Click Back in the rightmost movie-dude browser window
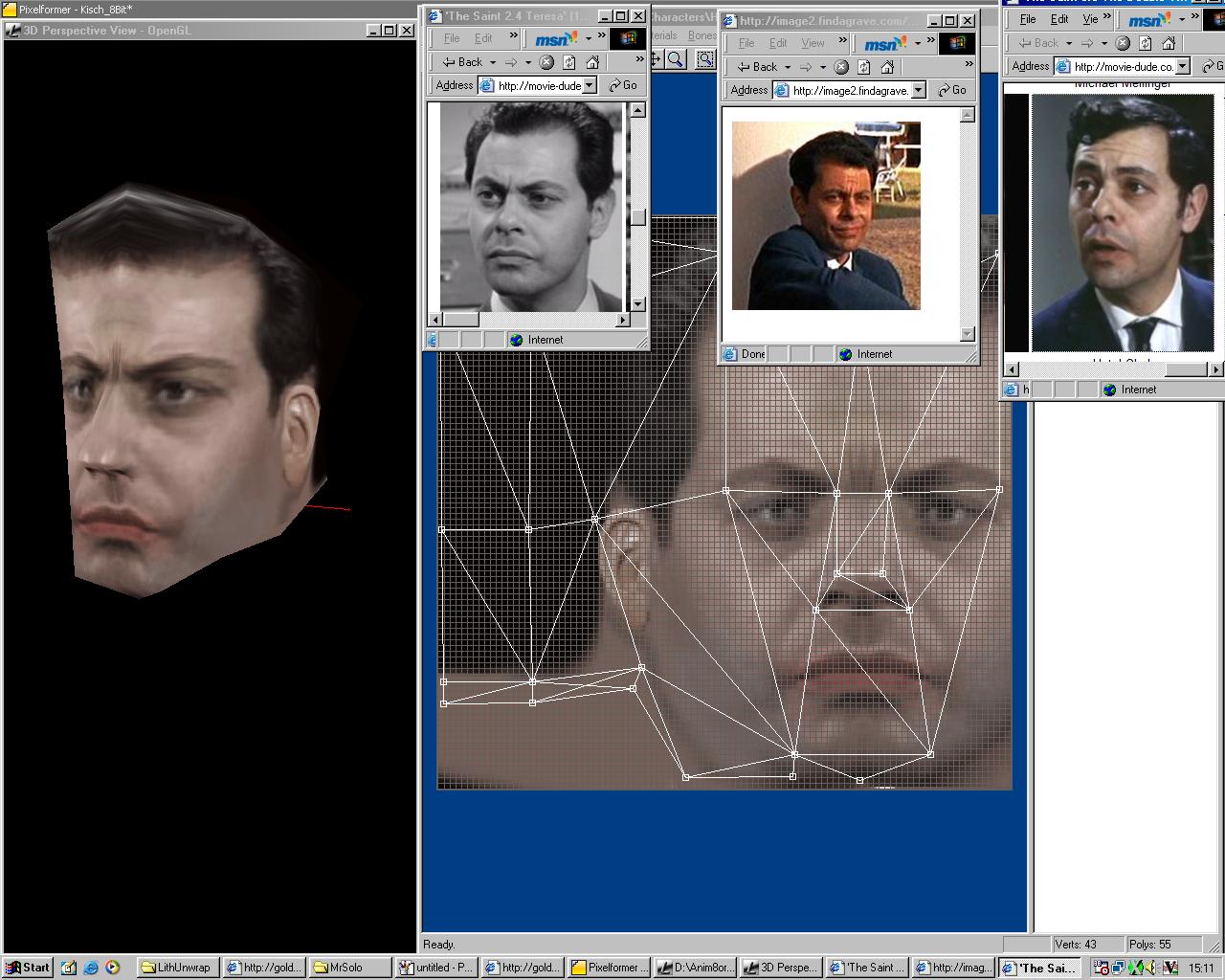The image size is (1225, 980). tap(1038, 43)
